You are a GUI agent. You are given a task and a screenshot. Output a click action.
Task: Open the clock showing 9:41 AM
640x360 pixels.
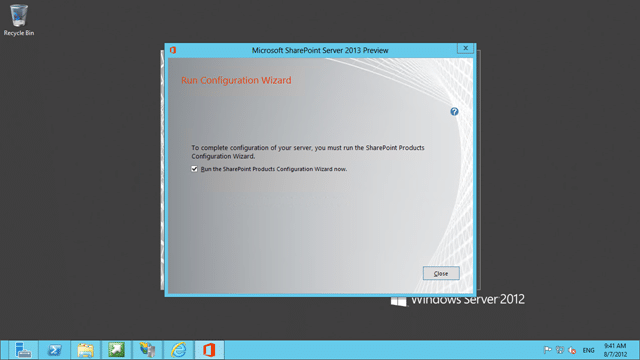(x=615, y=350)
